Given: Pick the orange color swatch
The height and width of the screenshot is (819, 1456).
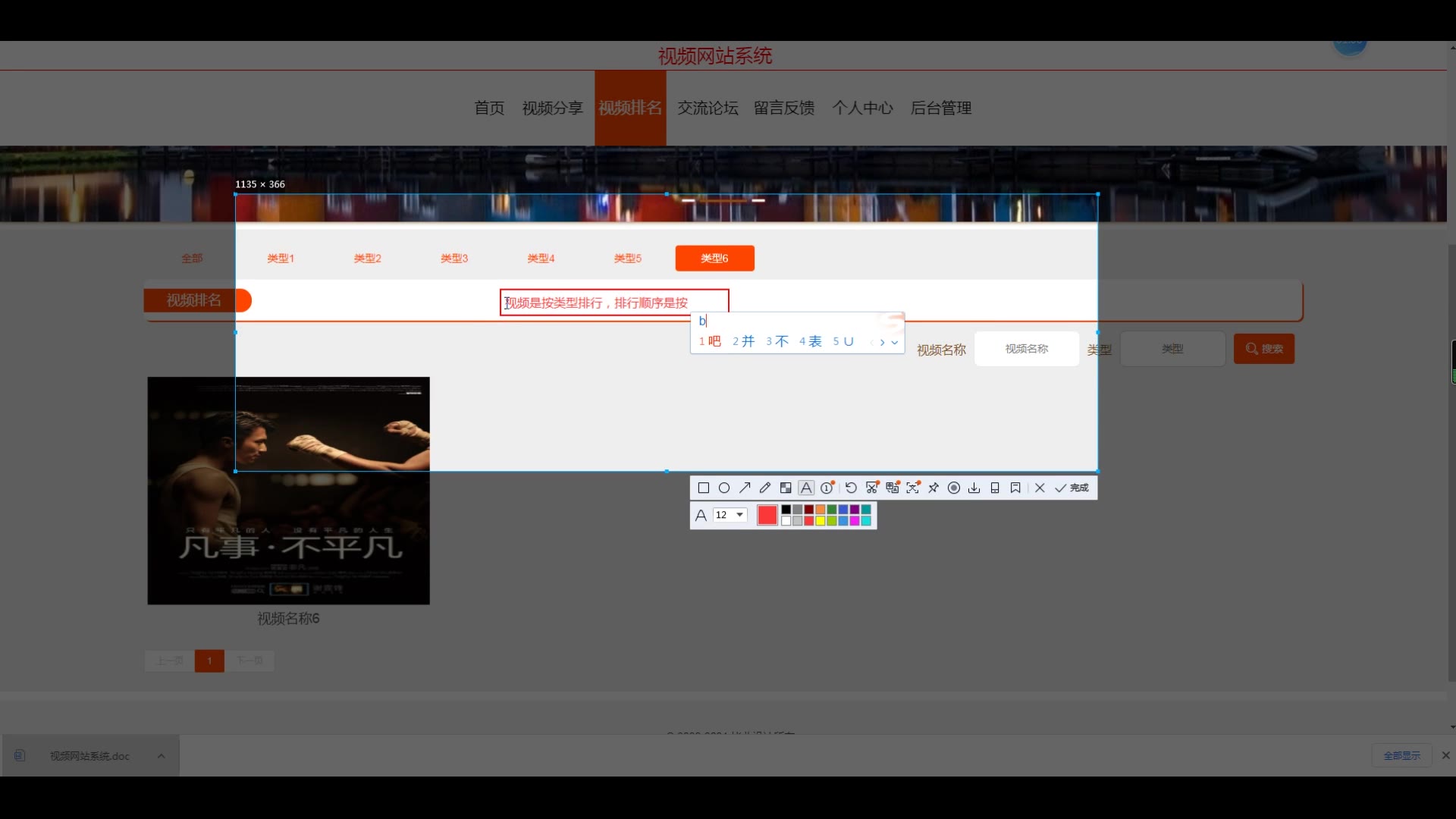Looking at the screenshot, I should 821,510.
